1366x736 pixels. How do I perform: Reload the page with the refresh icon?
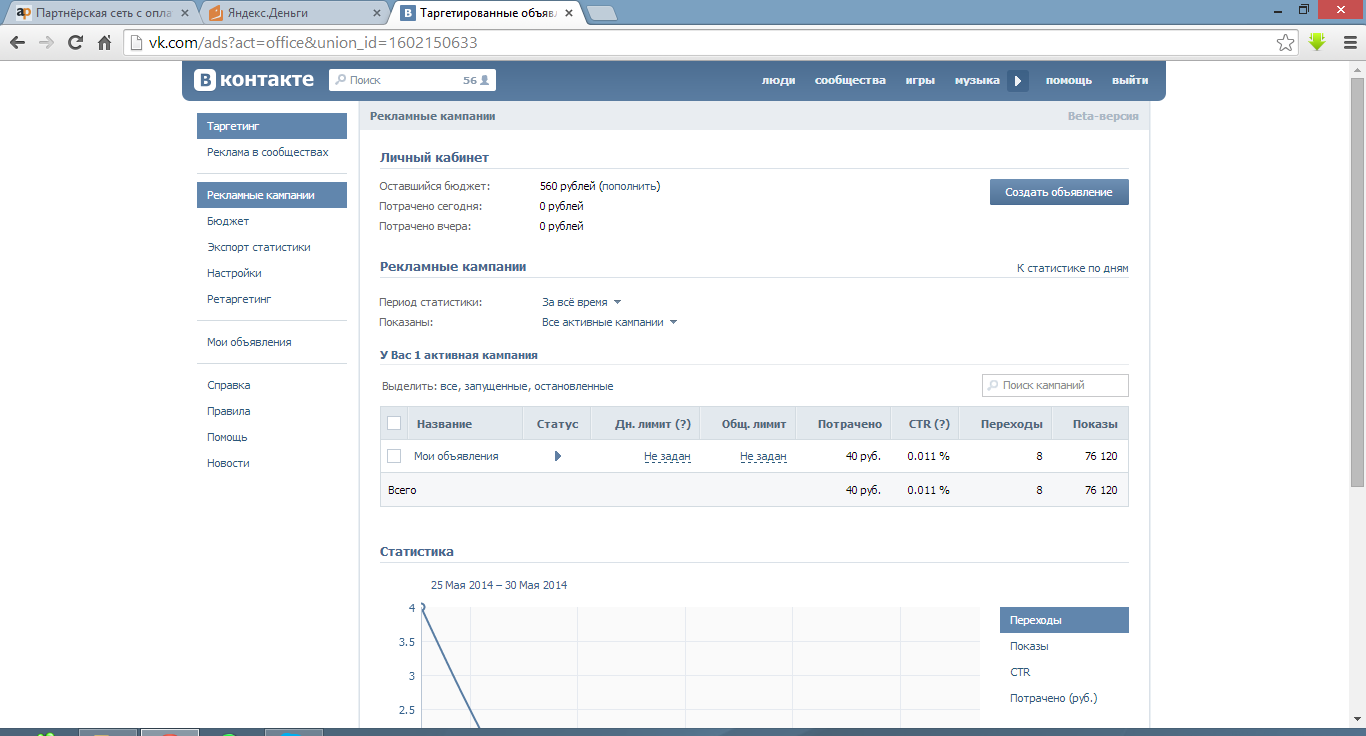(75, 43)
